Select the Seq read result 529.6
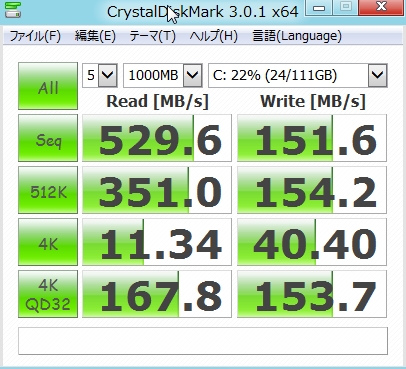 coord(157,138)
